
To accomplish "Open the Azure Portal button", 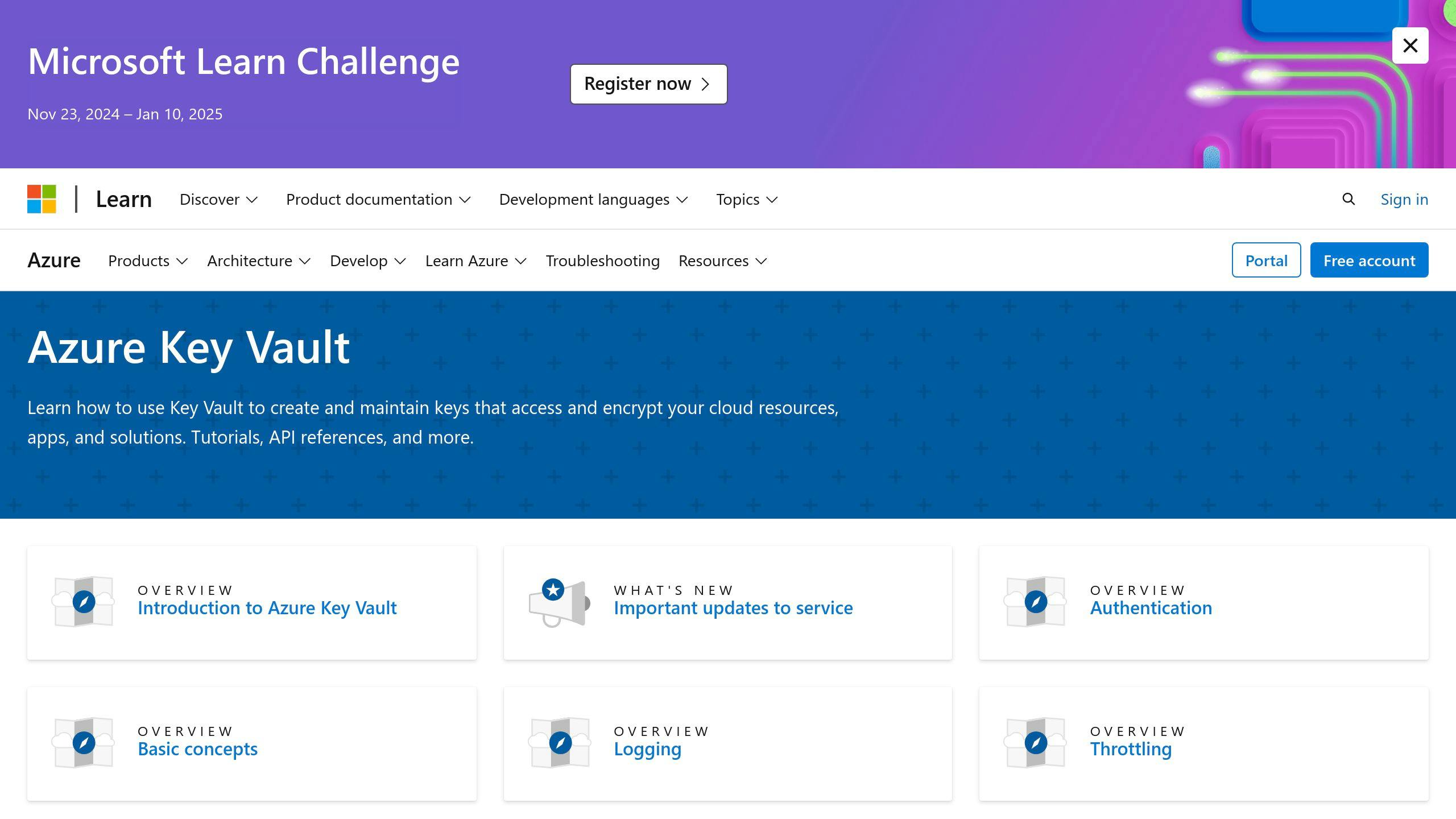I will 1266,260.
